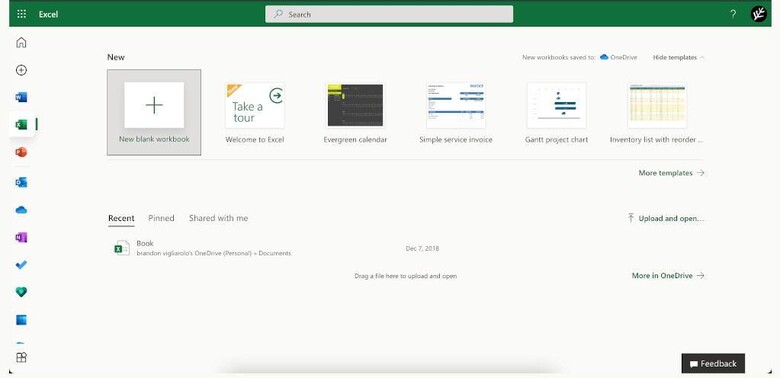Open Word from the sidebar
This screenshot has width=780, height=378.
point(21,97)
